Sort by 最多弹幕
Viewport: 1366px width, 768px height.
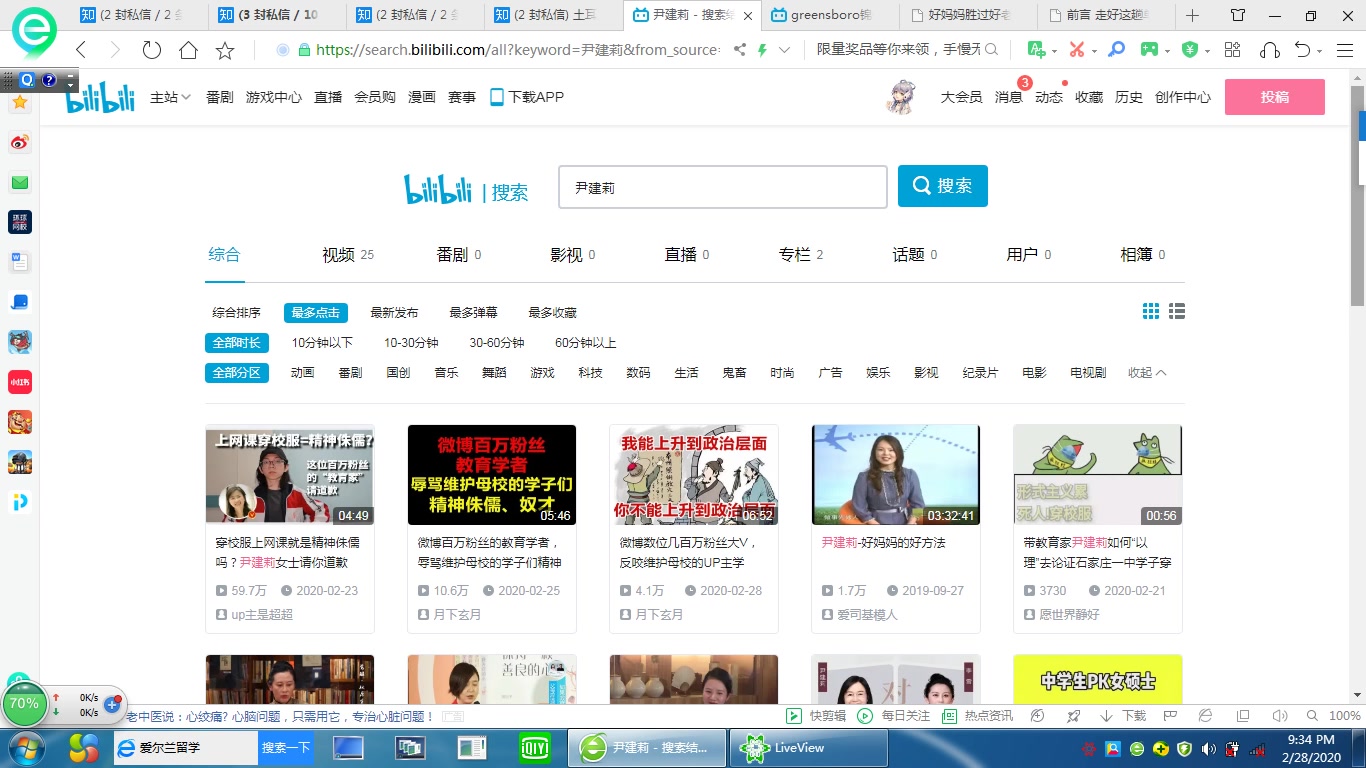pos(473,313)
